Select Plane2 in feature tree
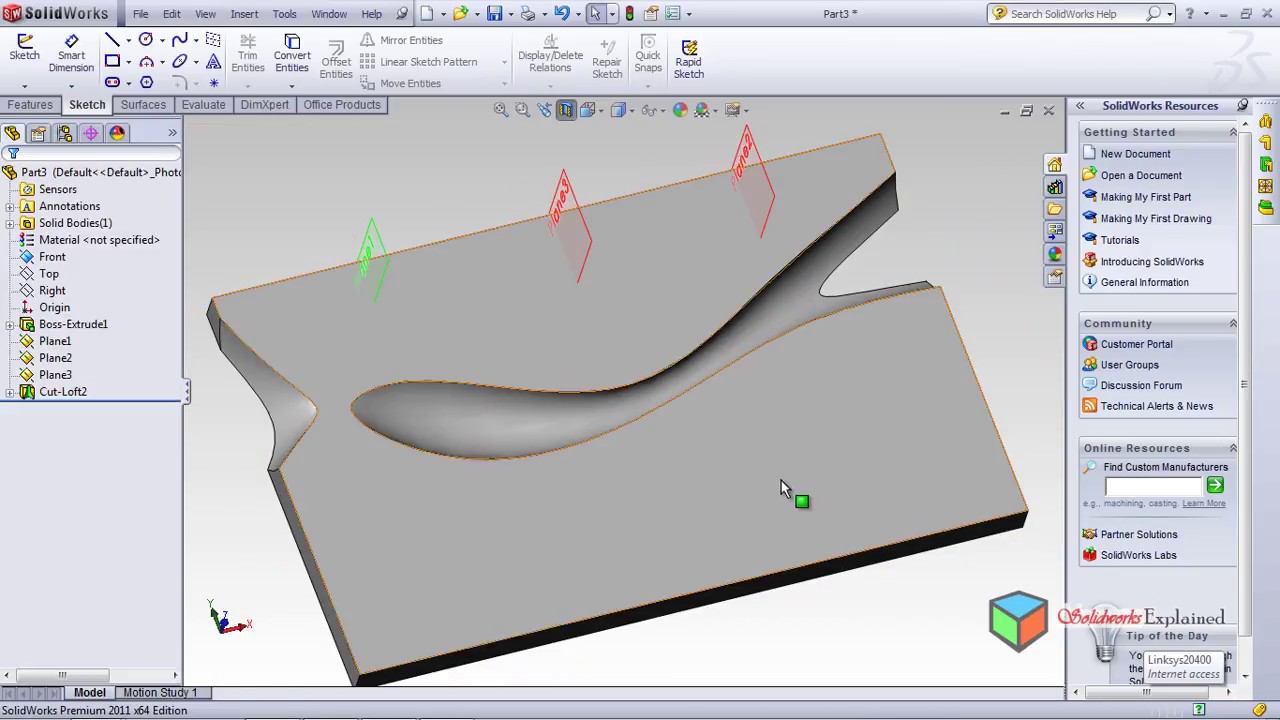Viewport: 1280px width, 720px height. 55,358
